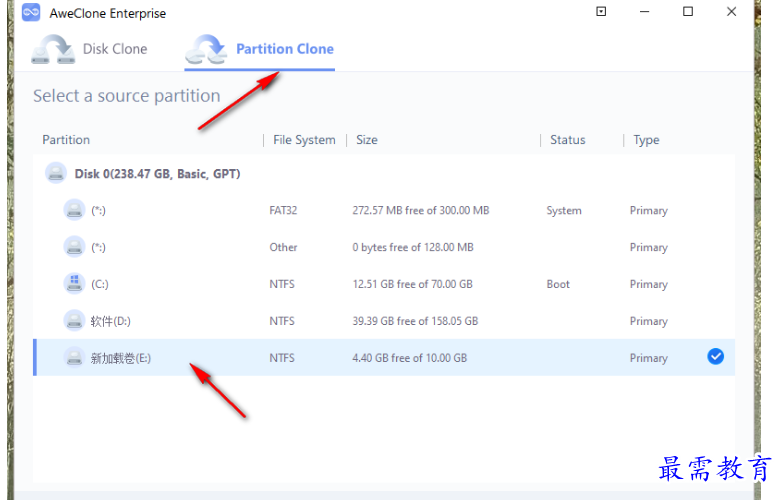Open the title bar dropdown menu button
Image resolution: width=780 pixels, height=500 pixels.
pyautogui.click(x=601, y=11)
